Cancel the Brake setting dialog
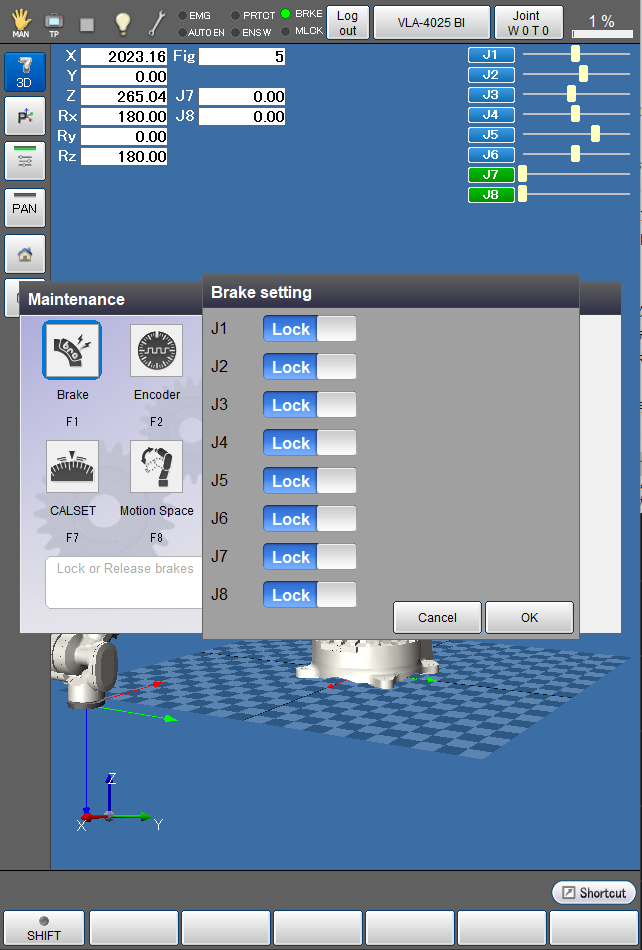The image size is (642, 950). 437,618
